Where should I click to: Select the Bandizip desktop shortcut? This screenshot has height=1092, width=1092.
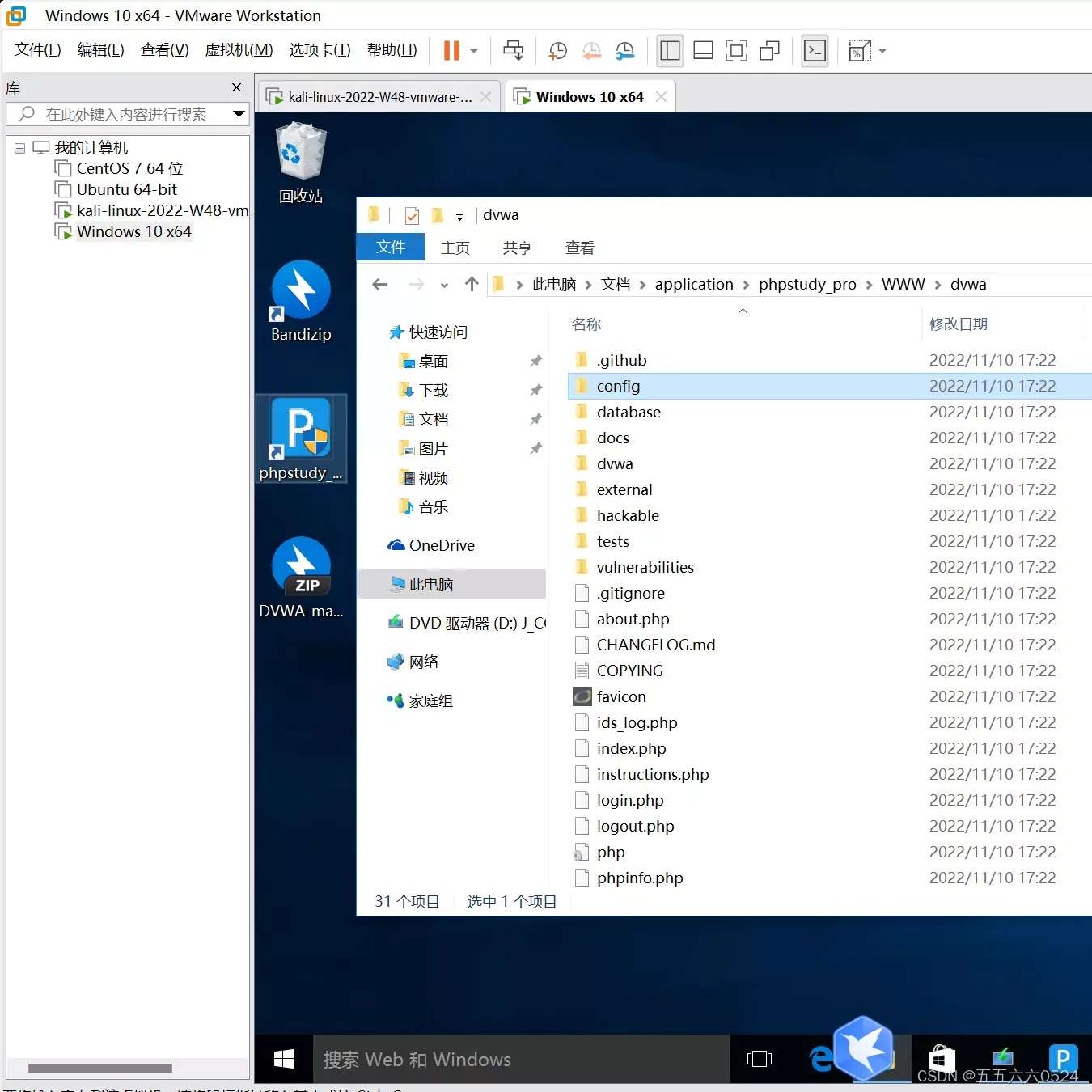pyautogui.click(x=301, y=301)
